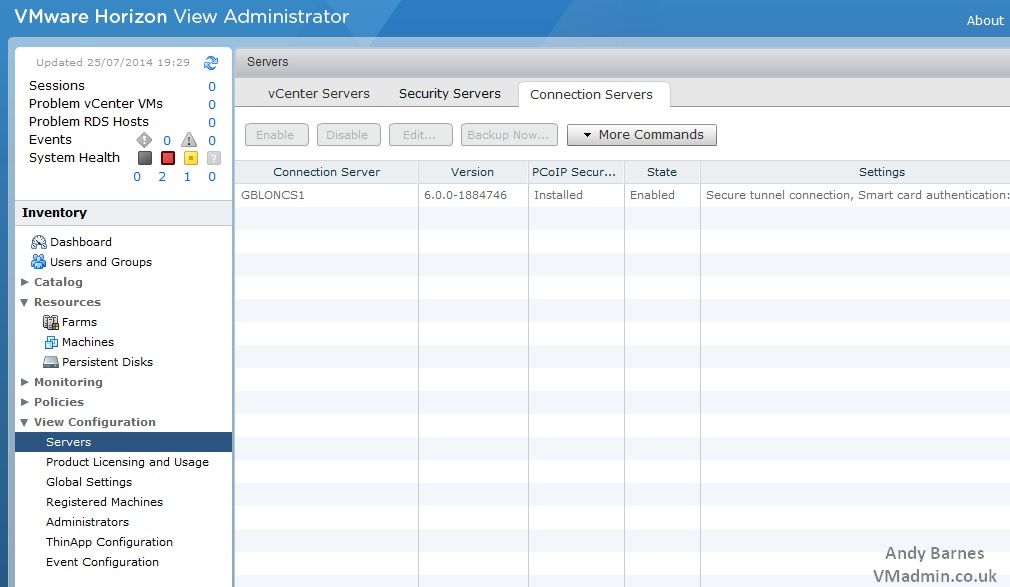Viewport: 1010px width, 587px height.
Task: Switch to the Security Servers tab
Action: (x=450, y=93)
